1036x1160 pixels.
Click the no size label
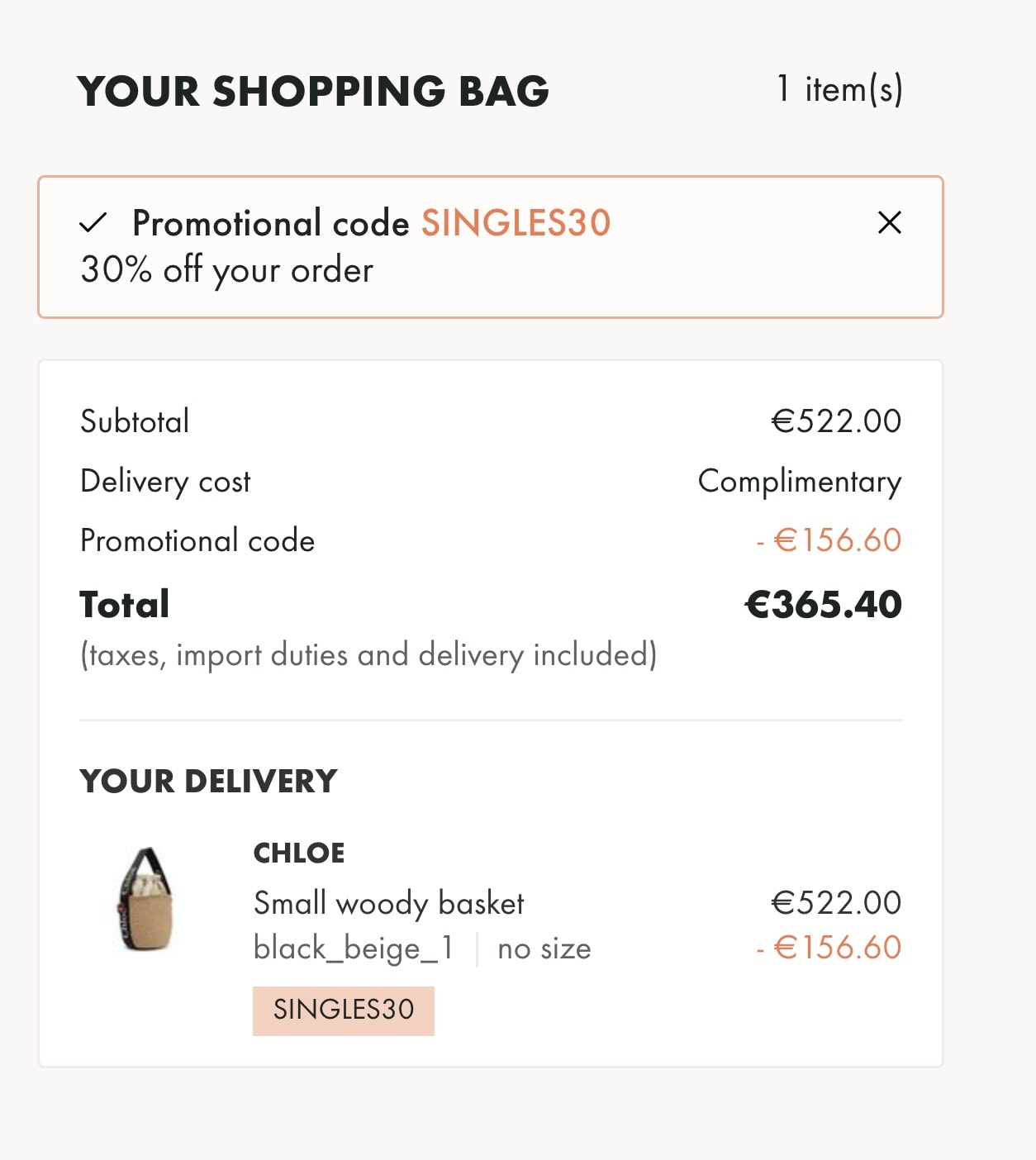(x=544, y=948)
